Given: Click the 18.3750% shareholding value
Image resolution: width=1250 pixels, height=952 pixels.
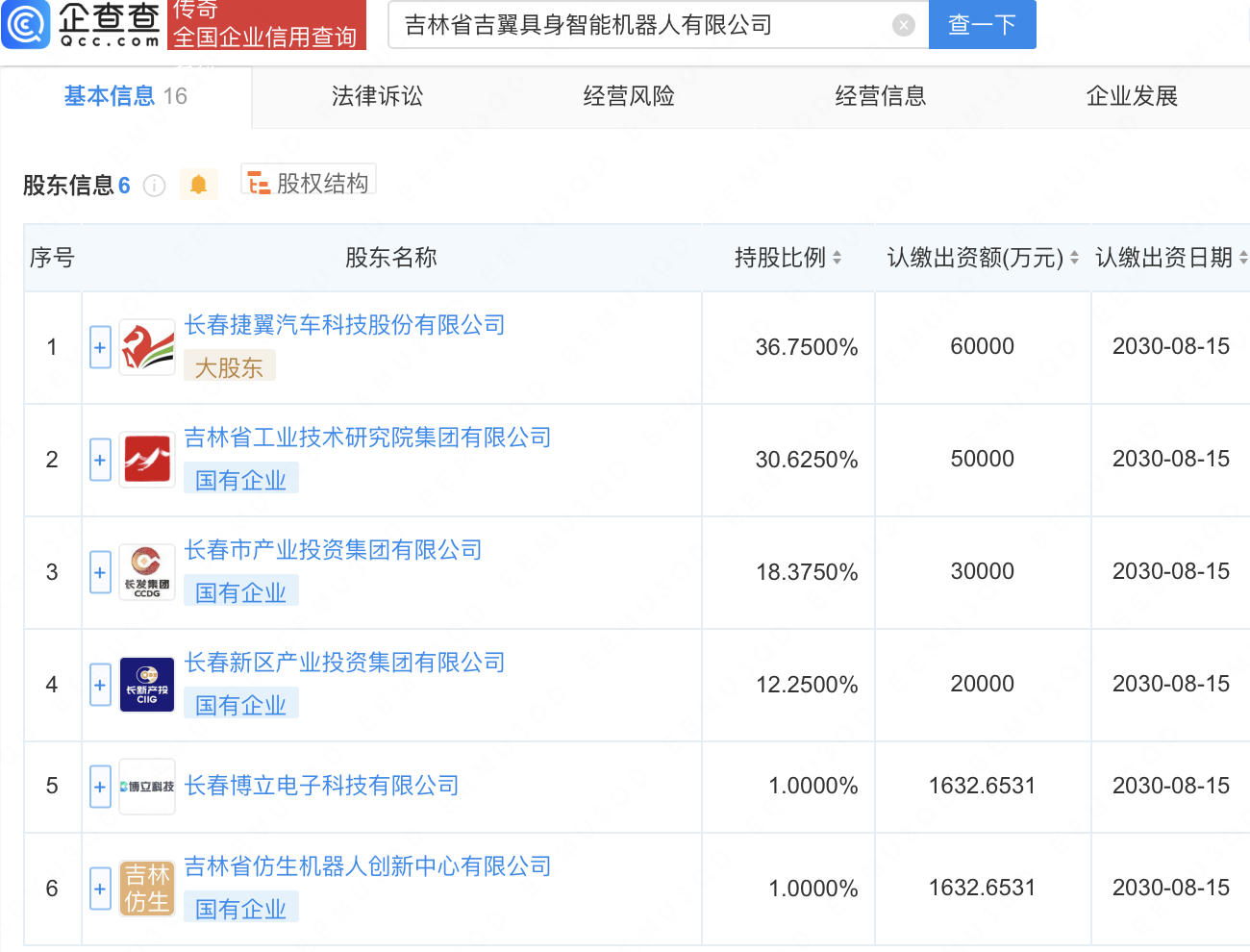Looking at the screenshot, I should click(x=807, y=572).
